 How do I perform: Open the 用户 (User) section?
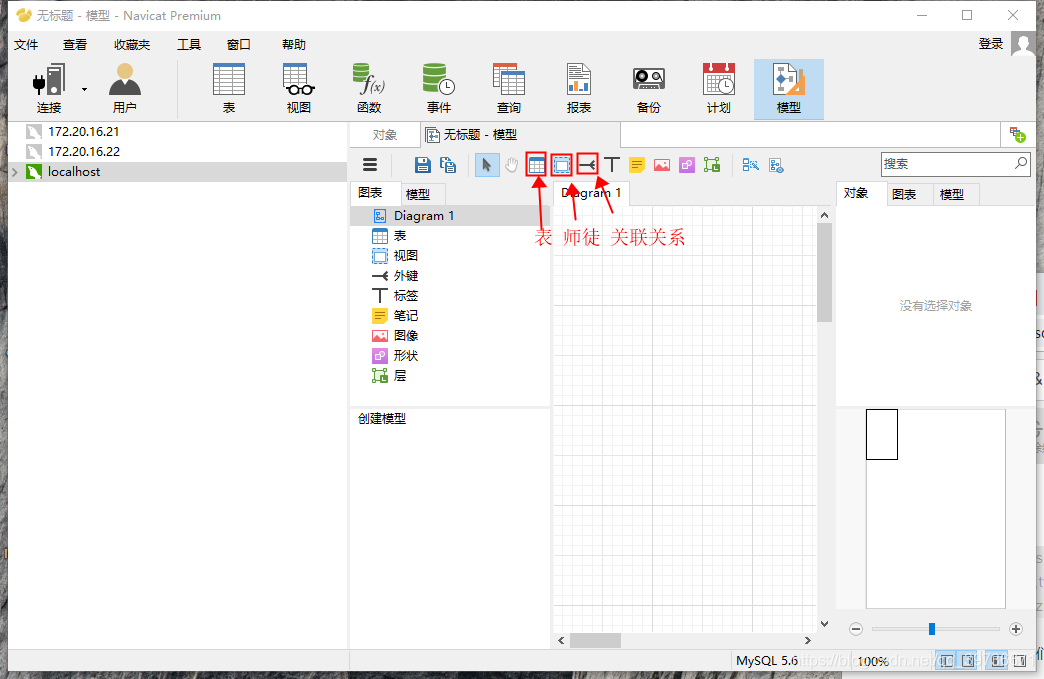coord(125,89)
